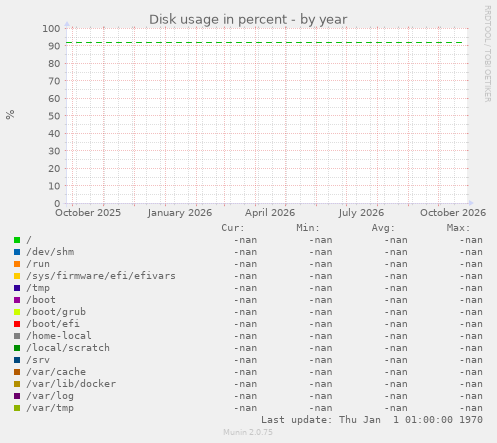Image resolution: width=497 pixels, height=443 pixels.
Task: Click the Avg -nan value for /boot
Action: coord(396,300)
